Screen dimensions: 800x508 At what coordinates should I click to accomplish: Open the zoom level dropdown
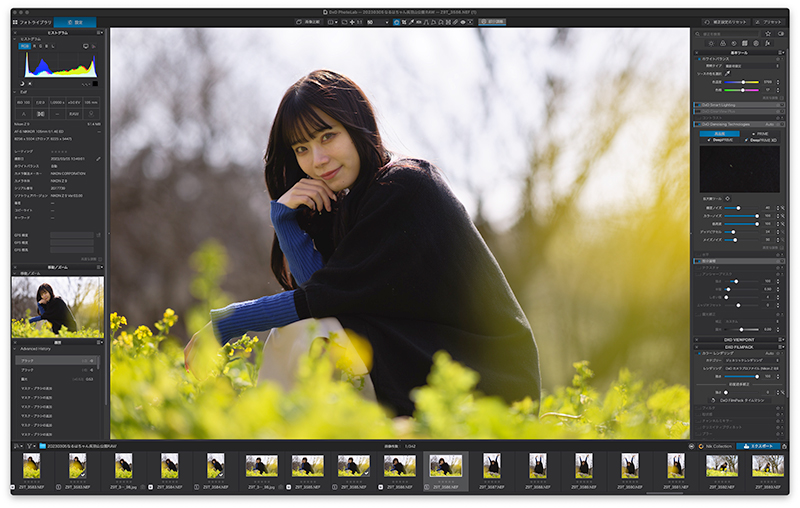click(x=387, y=22)
